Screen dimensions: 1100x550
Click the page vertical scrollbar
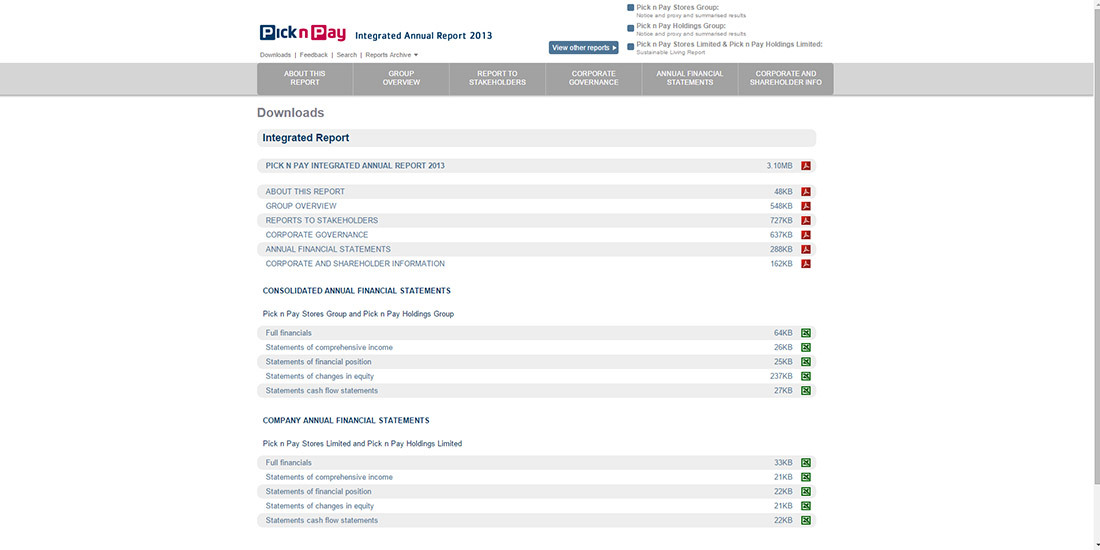(x=1096, y=246)
